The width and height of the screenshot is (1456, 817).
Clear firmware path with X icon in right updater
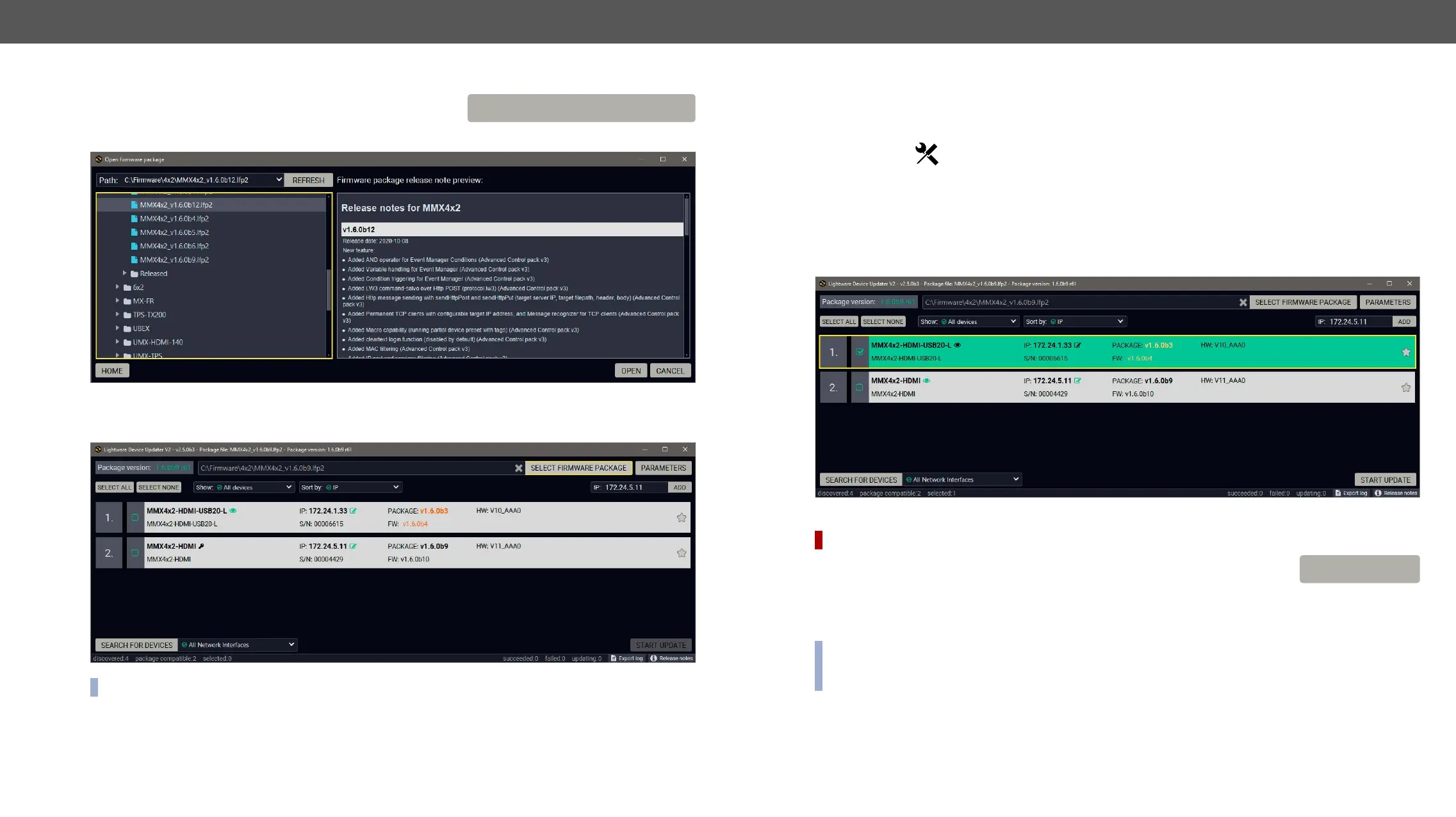point(1243,302)
